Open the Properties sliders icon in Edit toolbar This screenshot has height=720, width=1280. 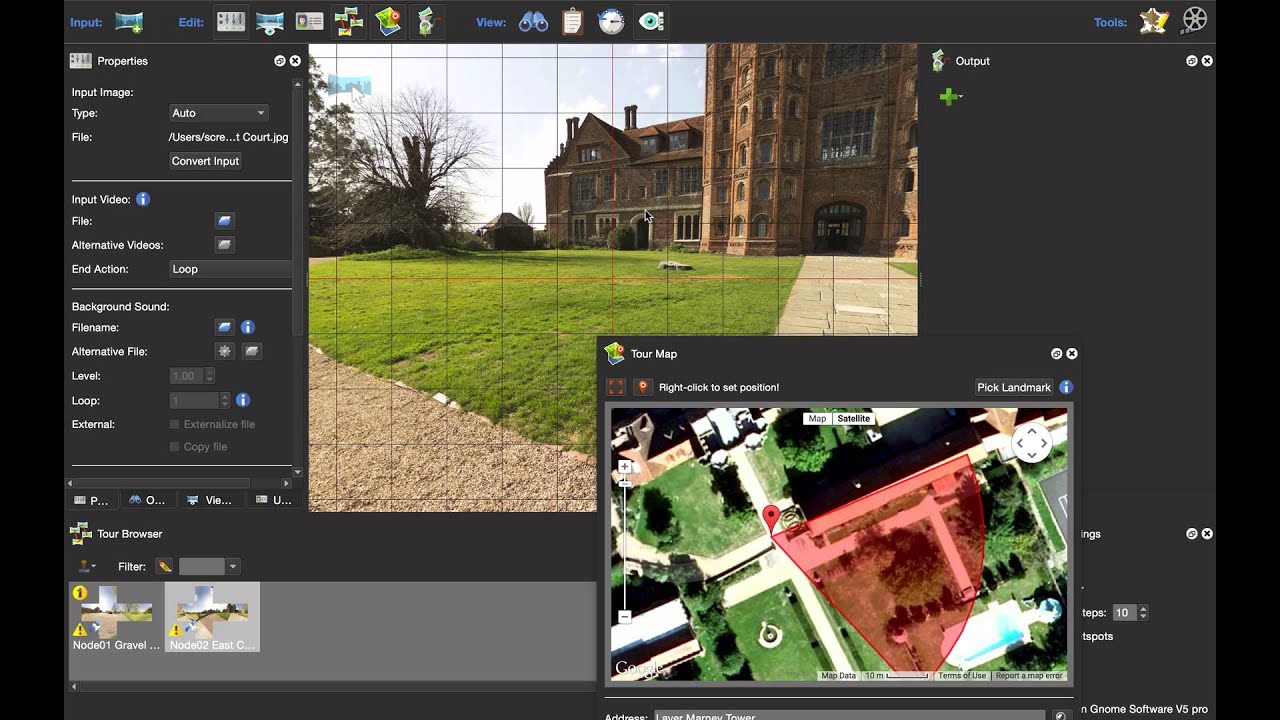[231, 21]
